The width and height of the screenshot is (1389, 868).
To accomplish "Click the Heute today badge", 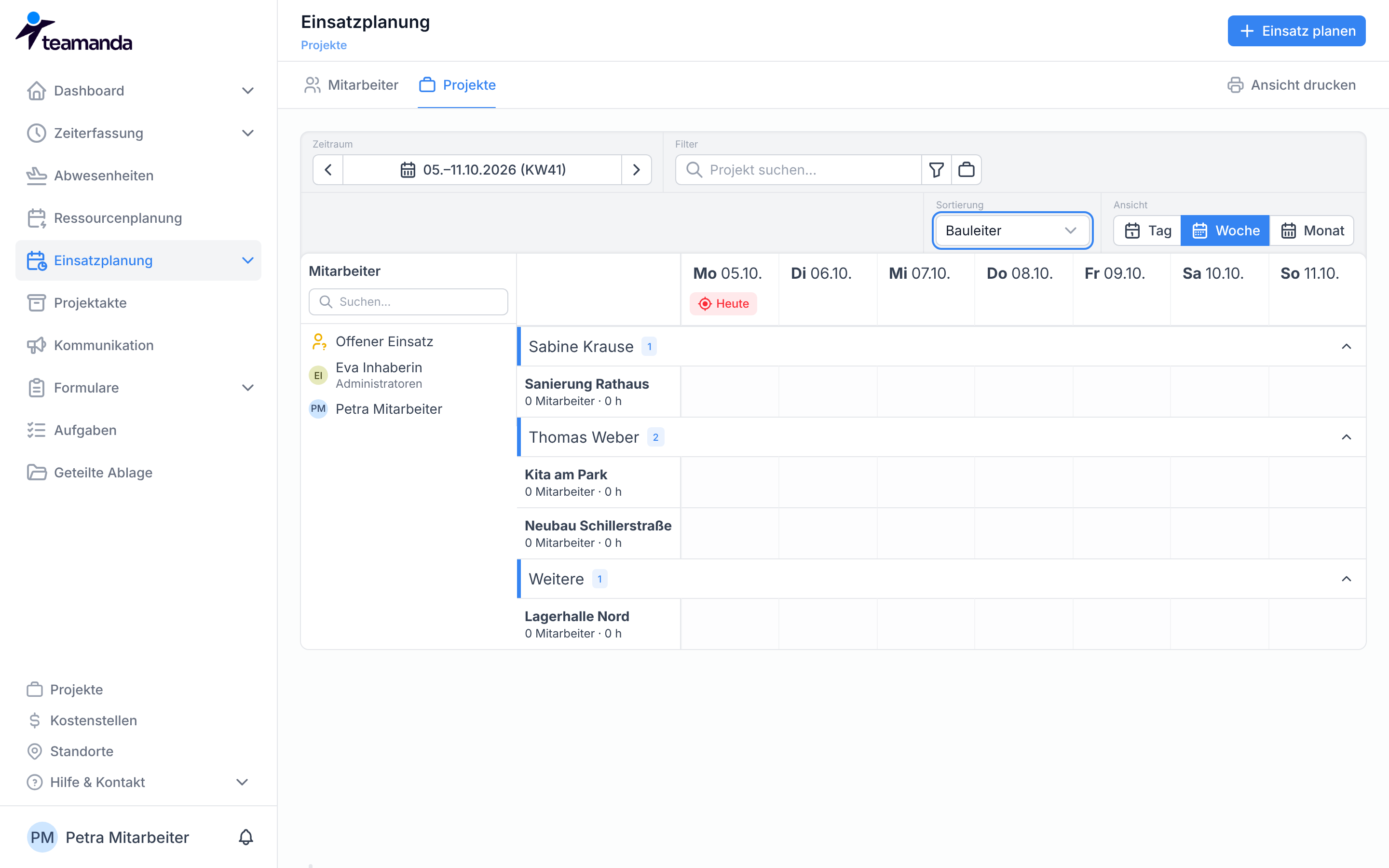I will point(723,304).
